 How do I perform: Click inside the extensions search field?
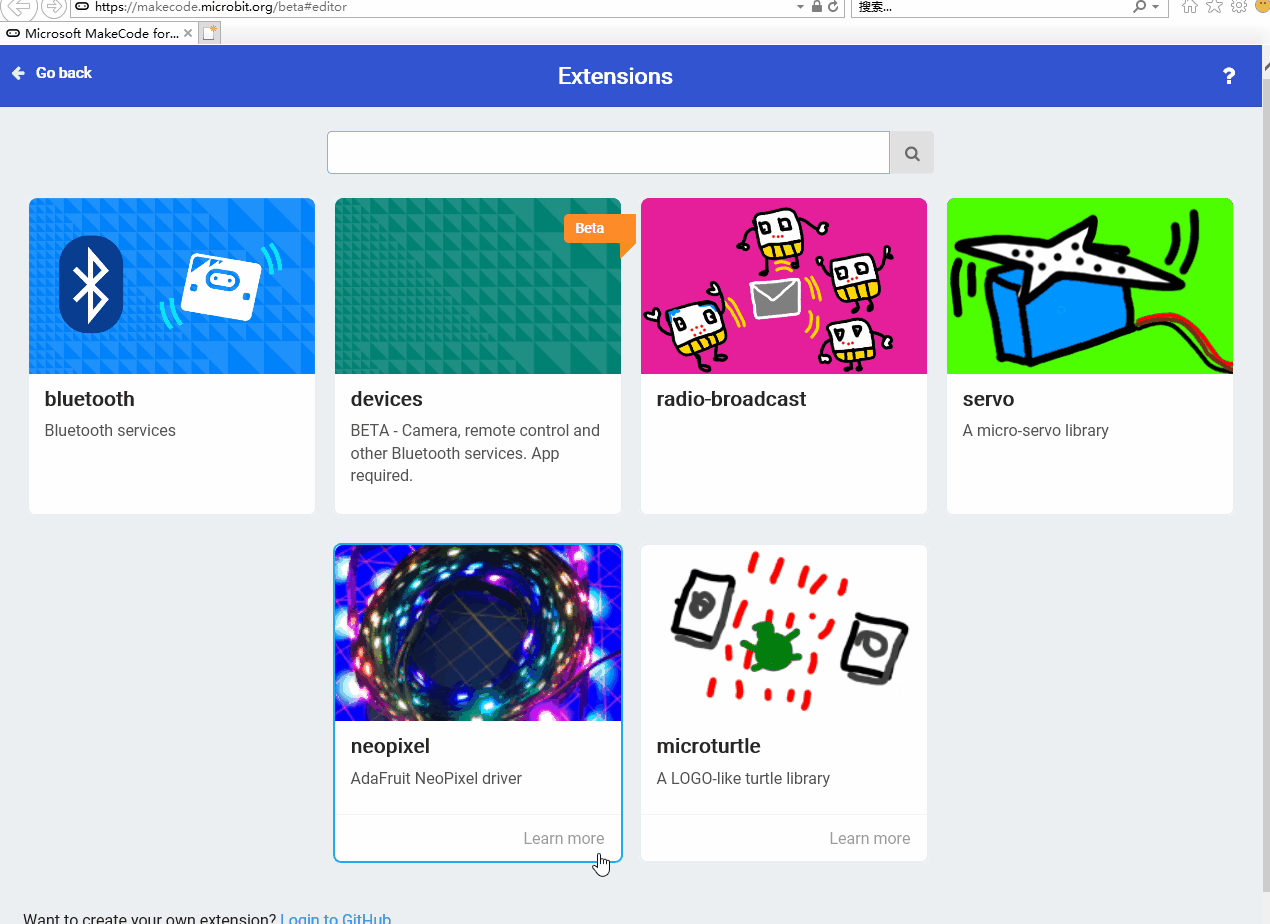pyautogui.click(x=608, y=152)
